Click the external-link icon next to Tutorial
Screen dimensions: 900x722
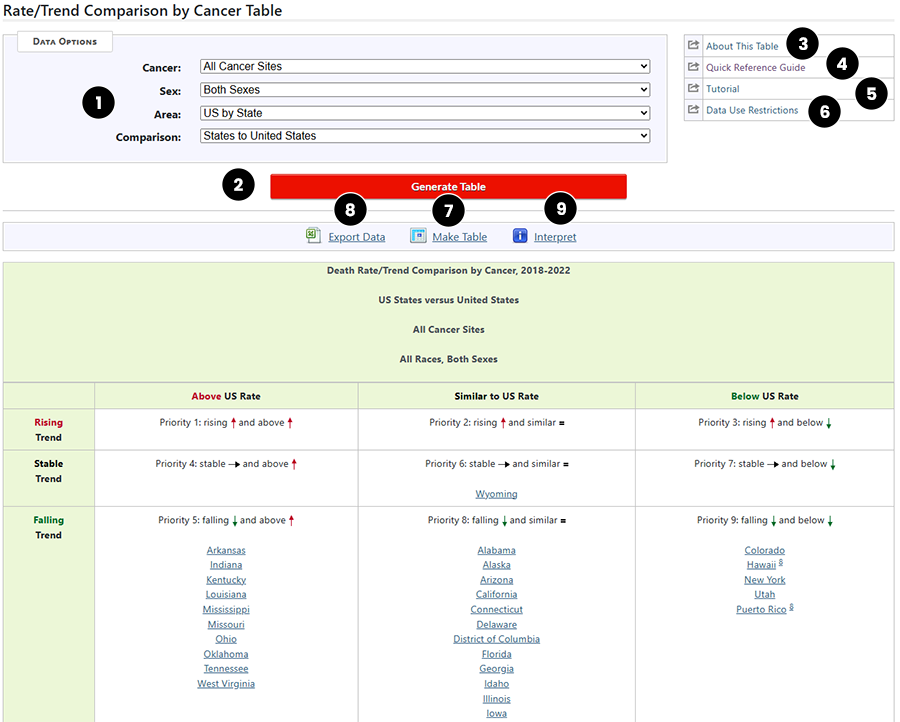(x=692, y=88)
